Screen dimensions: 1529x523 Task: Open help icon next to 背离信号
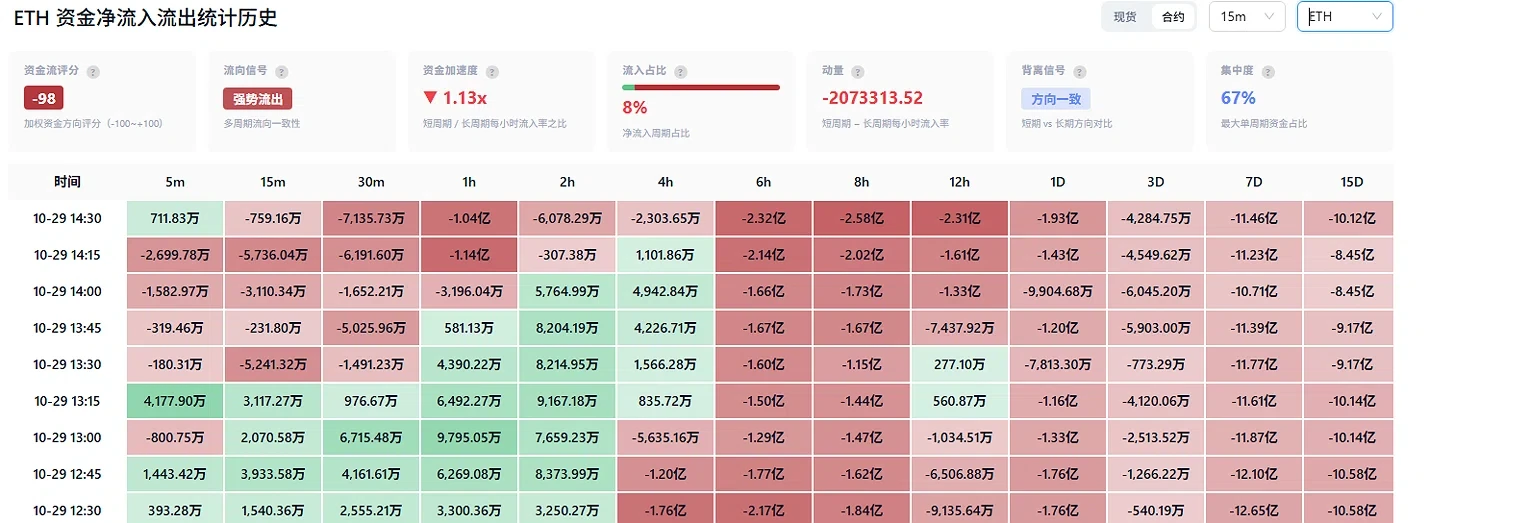pyautogui.click(x=1081, y=72)
